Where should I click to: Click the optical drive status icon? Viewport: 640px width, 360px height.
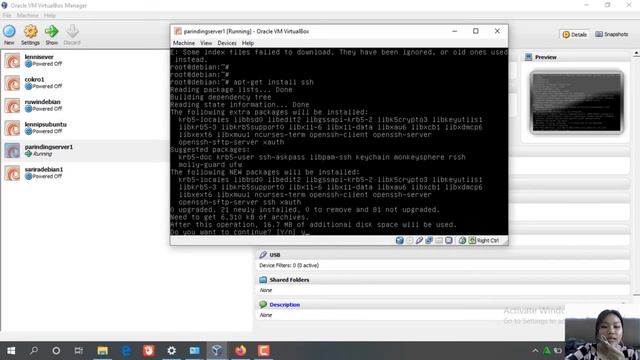(x=409, y=240)
